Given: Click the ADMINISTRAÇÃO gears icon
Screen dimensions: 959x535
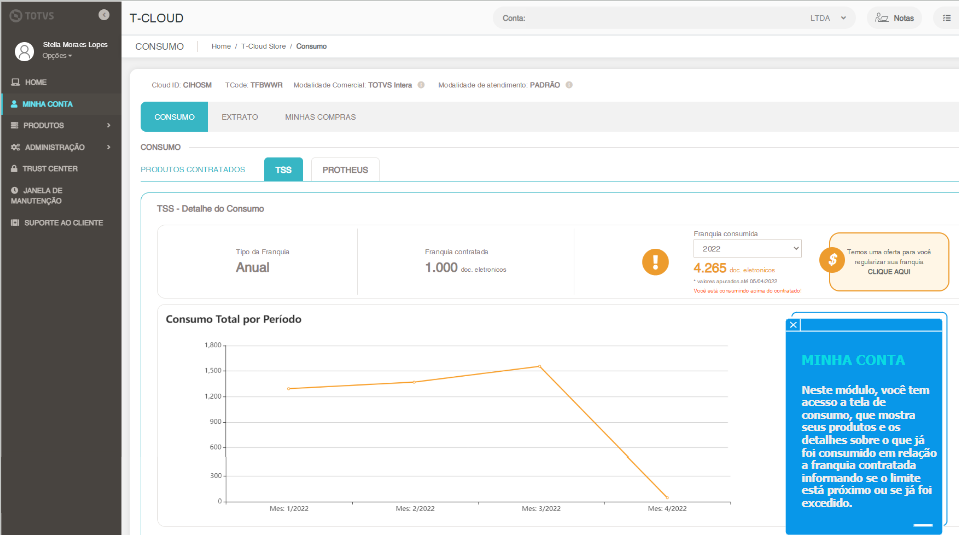Looking at the screenshot, I should point(15,147).
